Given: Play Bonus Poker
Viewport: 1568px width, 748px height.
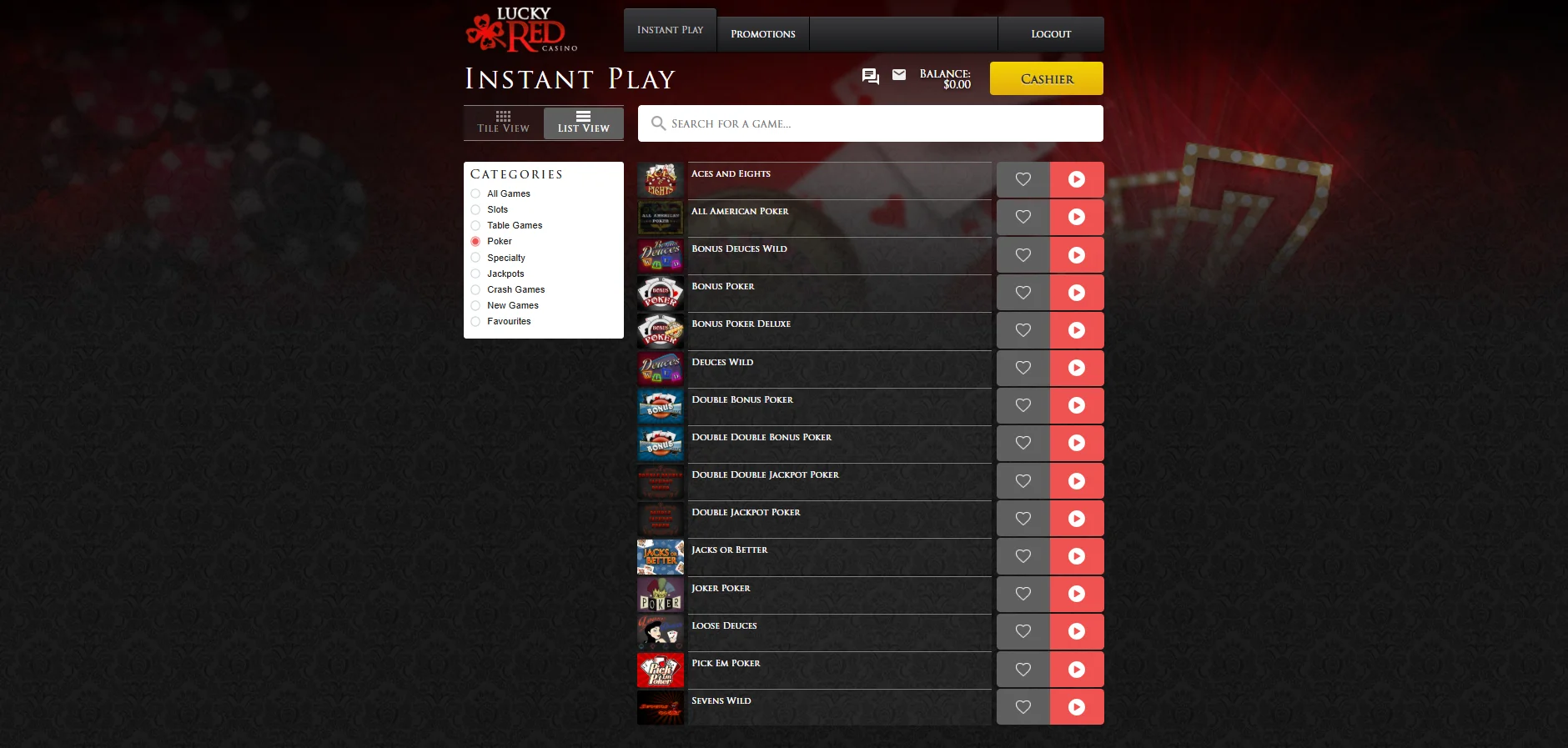Looking at the screenshot, I should (x=1077, y=293).
